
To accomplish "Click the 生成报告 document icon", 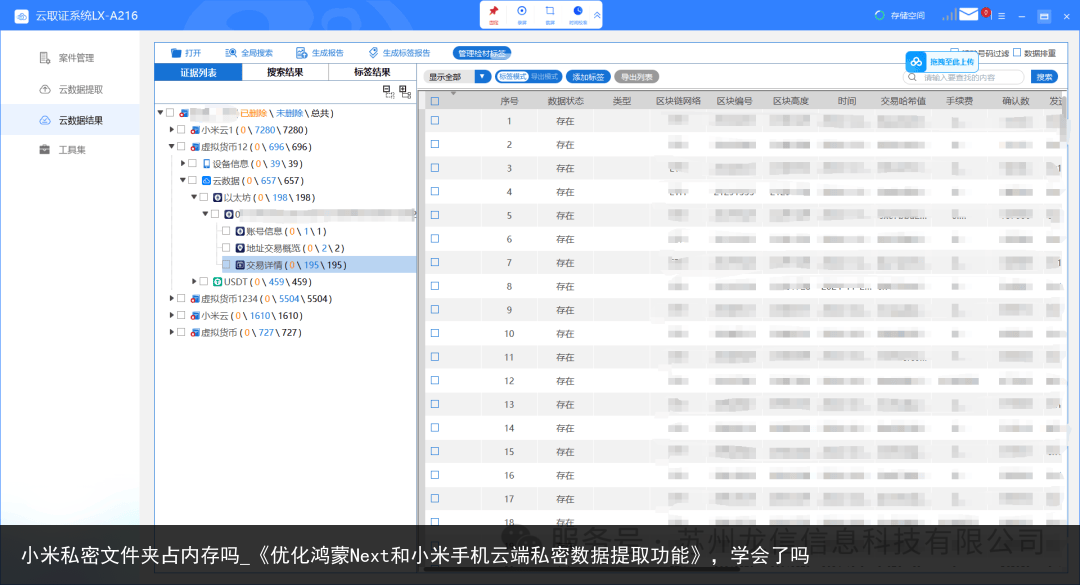I will click(302, 53).
